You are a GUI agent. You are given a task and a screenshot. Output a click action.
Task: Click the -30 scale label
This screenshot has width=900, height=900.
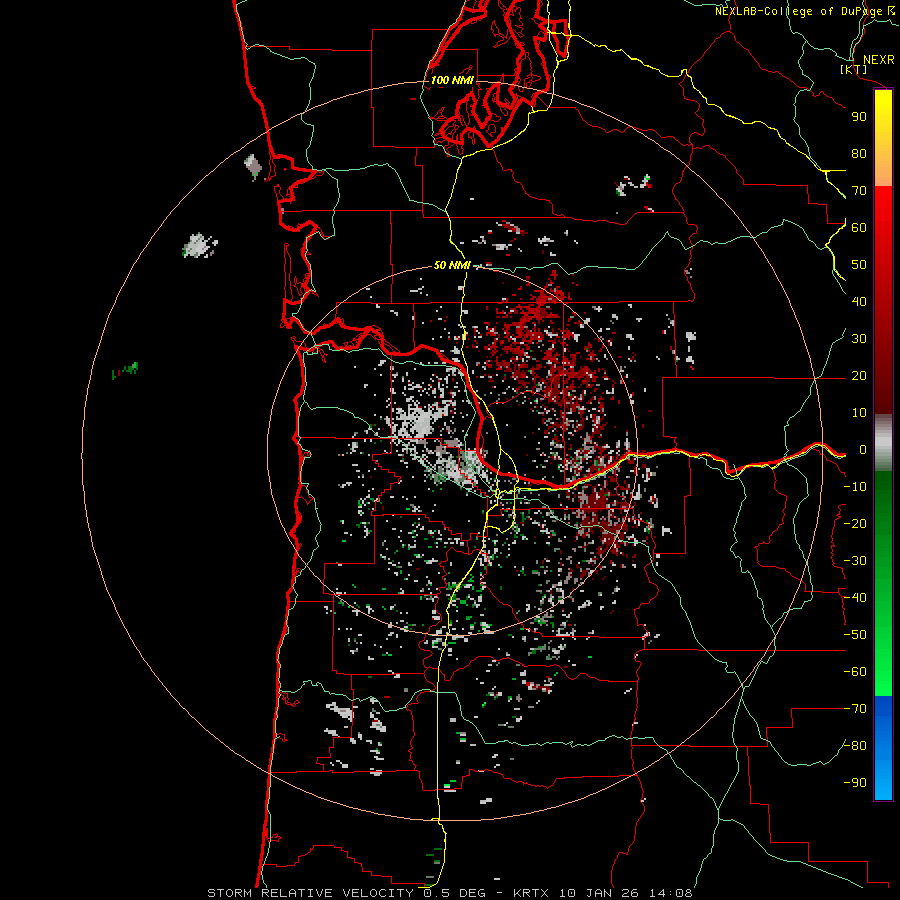[855, 561]
